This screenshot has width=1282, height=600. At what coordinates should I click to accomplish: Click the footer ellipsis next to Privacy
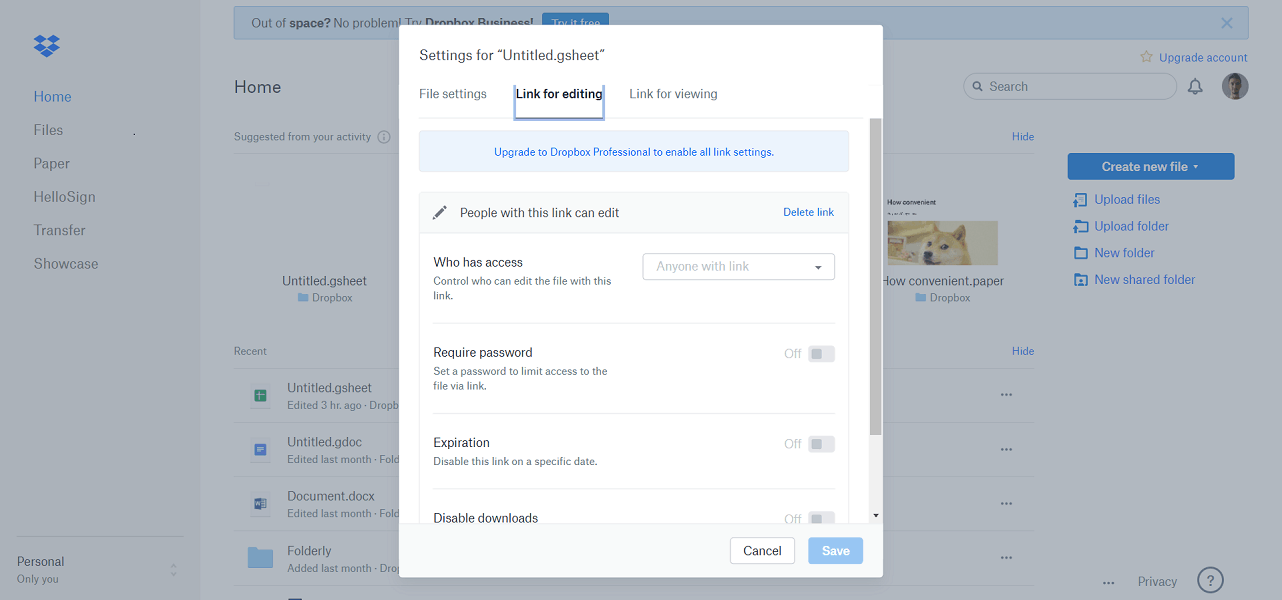[1109, 582]
